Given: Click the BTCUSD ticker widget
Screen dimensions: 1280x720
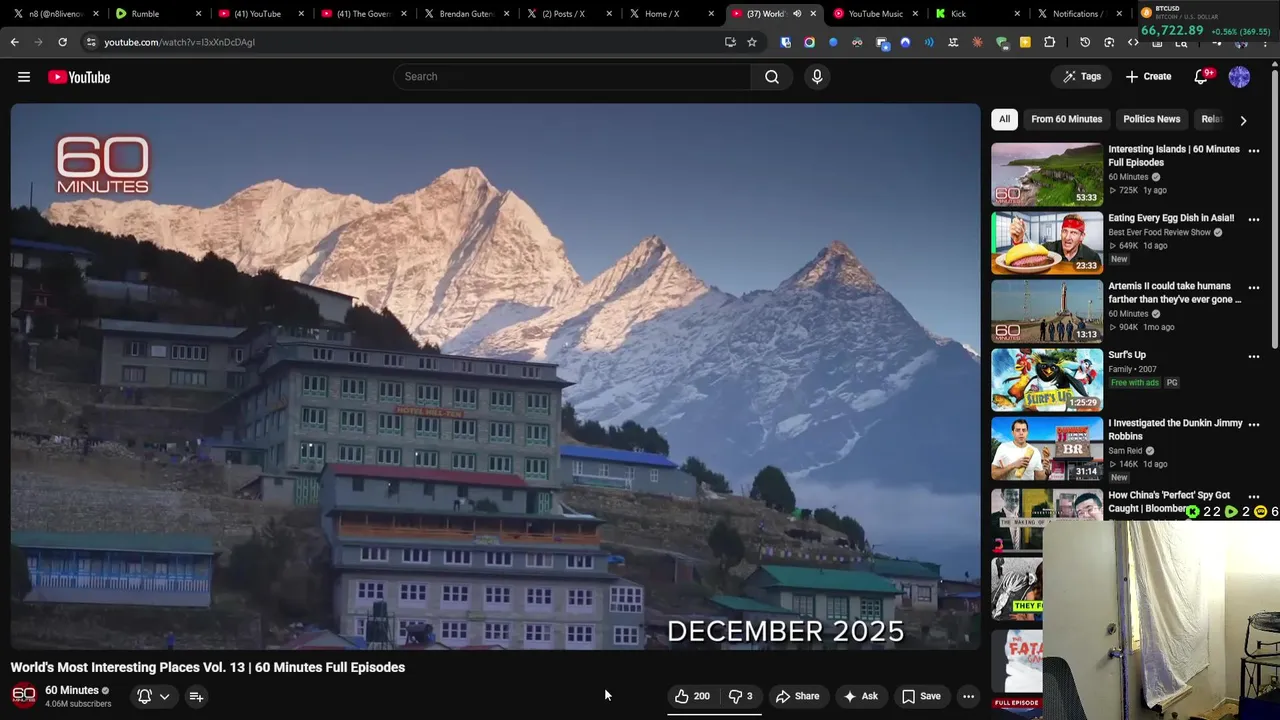Looking at the screenshot, I should 1207,20.
